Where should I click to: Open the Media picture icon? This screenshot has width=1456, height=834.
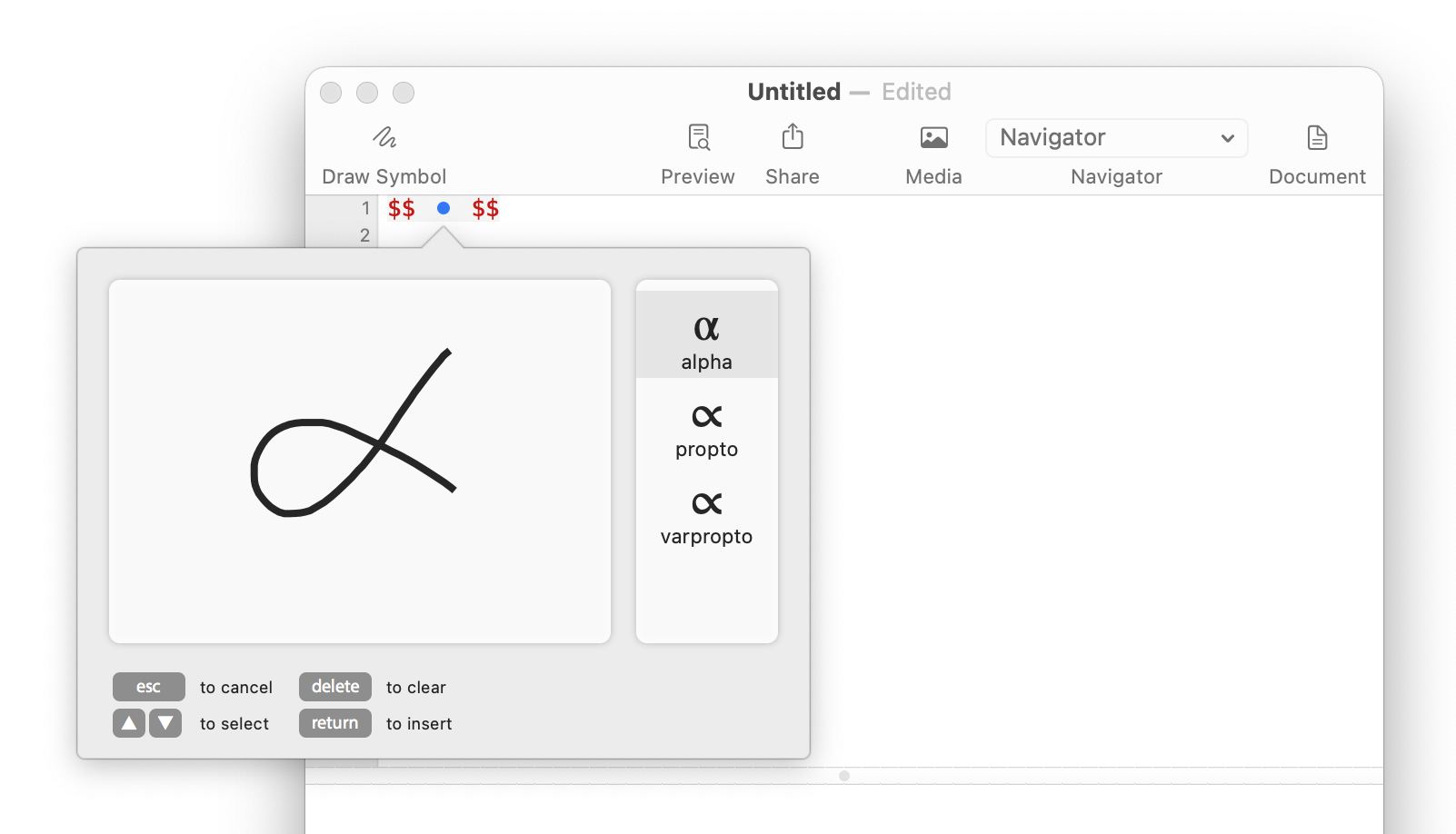(x=933, y=137)
